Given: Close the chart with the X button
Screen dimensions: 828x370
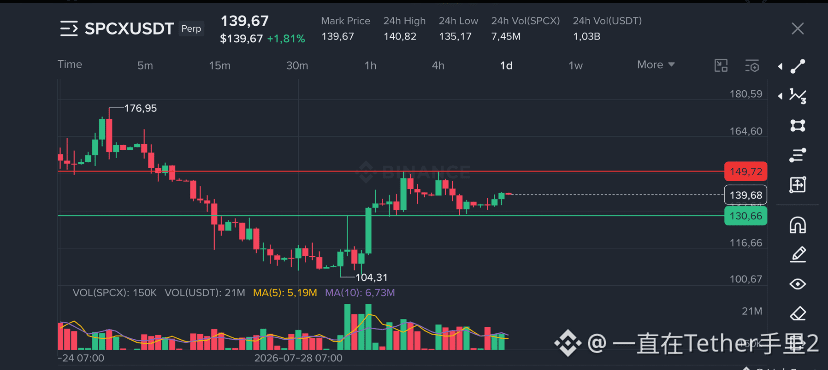Looking at the screenshot, I should [797, 29].
